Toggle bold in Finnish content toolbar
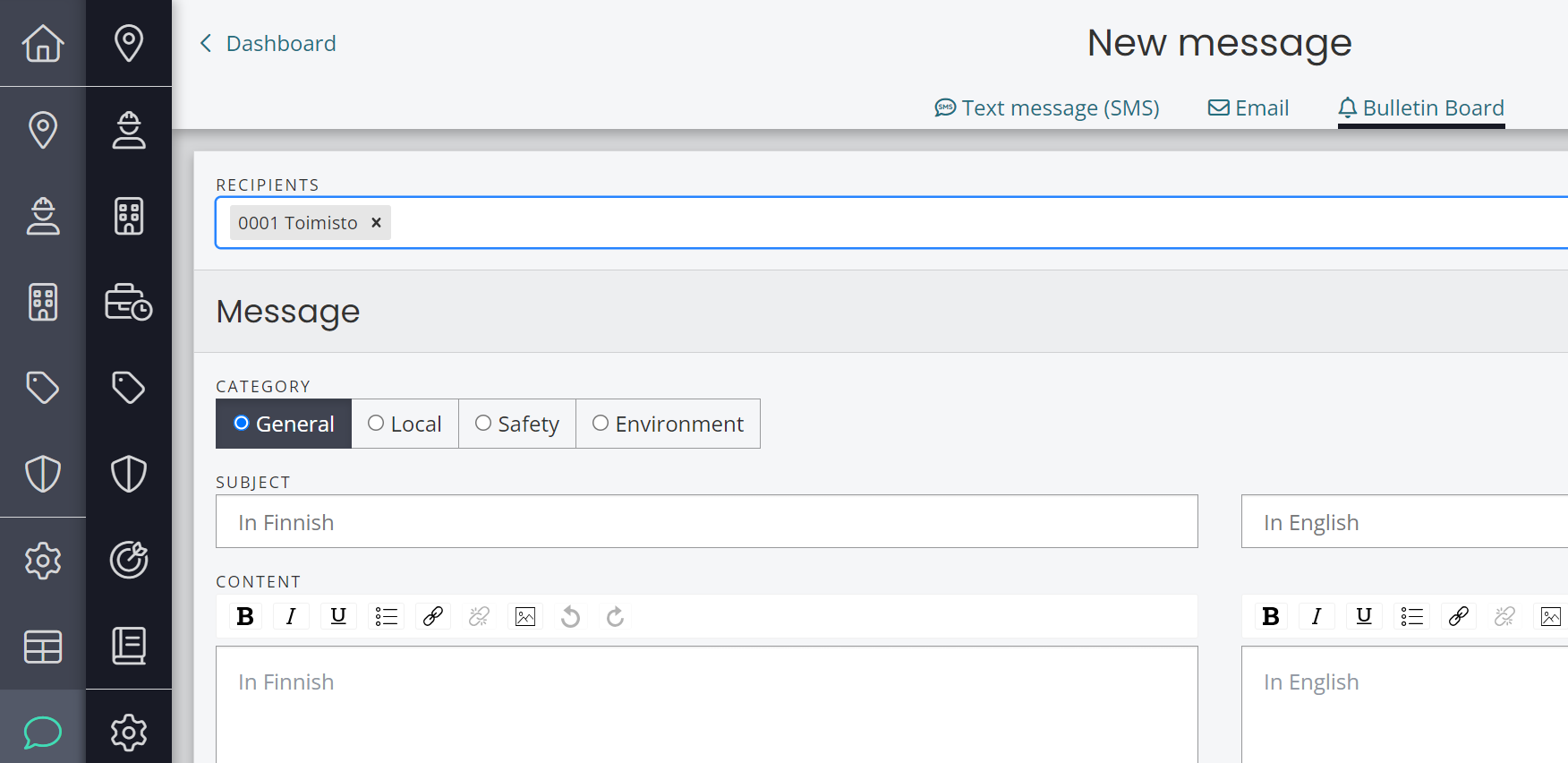This screenshot has width=1568, height=763. tap(245, 616)
